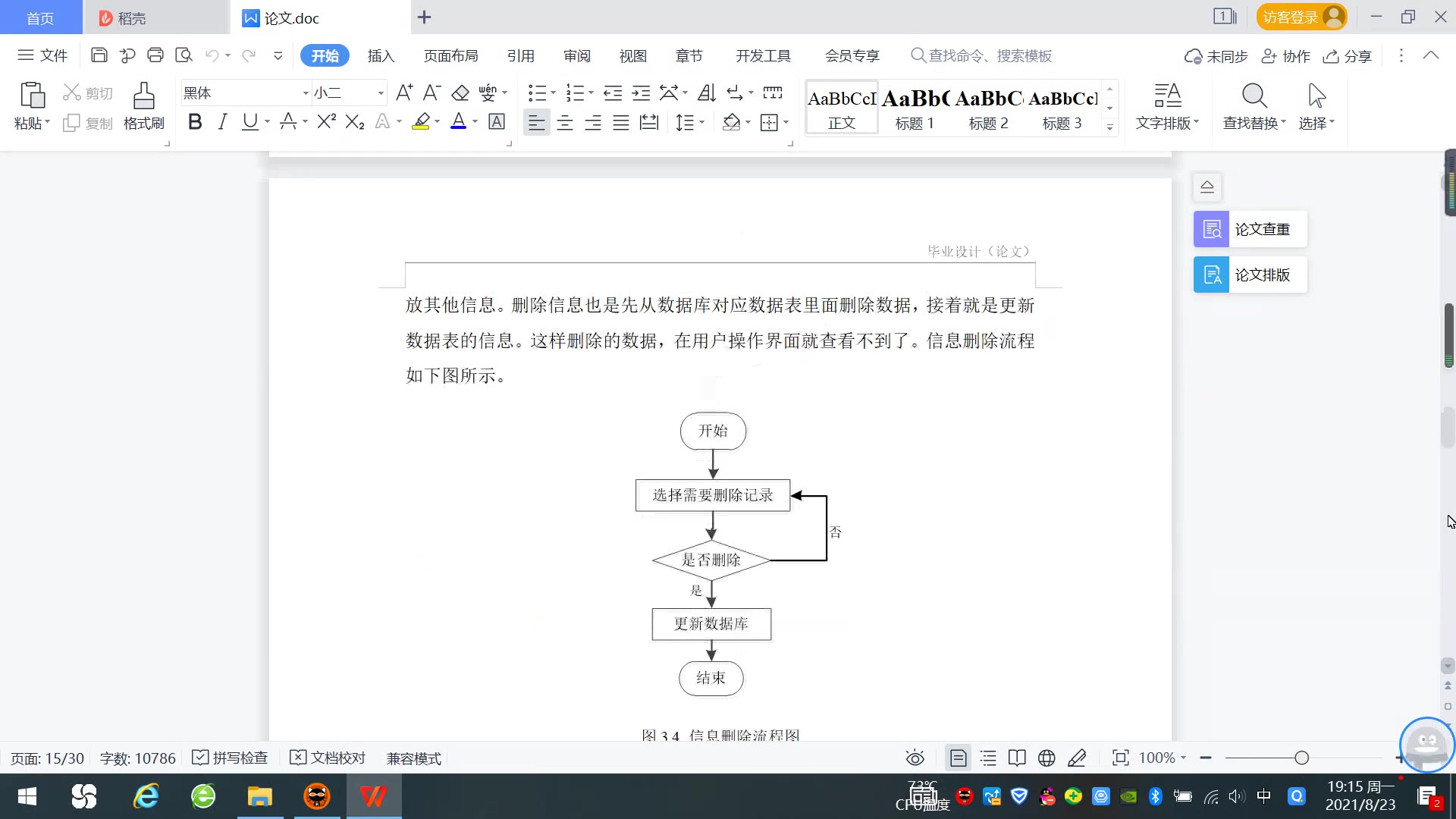This screenshot has height=819, width=1456.
Task: Click the 访客登录 login button
Action: pyautogui.click(x=1301, y=17)
